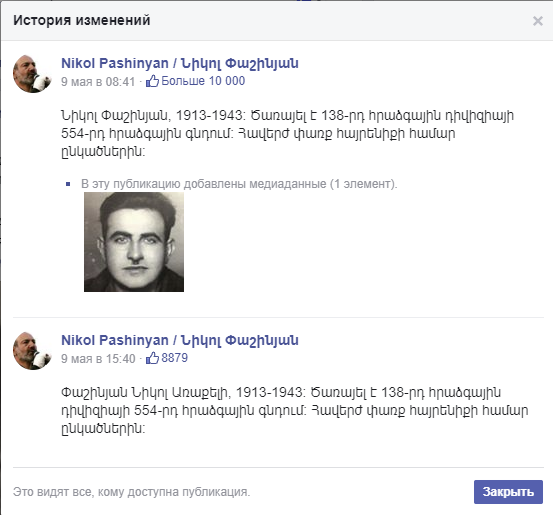553x515 pixels.
Task: Show the 8879 likes list
Action: tap(175, 358)
